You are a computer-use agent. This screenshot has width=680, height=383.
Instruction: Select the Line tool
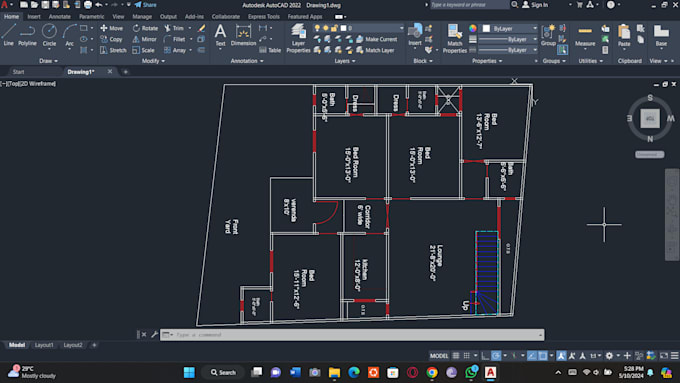coord(9,35)
